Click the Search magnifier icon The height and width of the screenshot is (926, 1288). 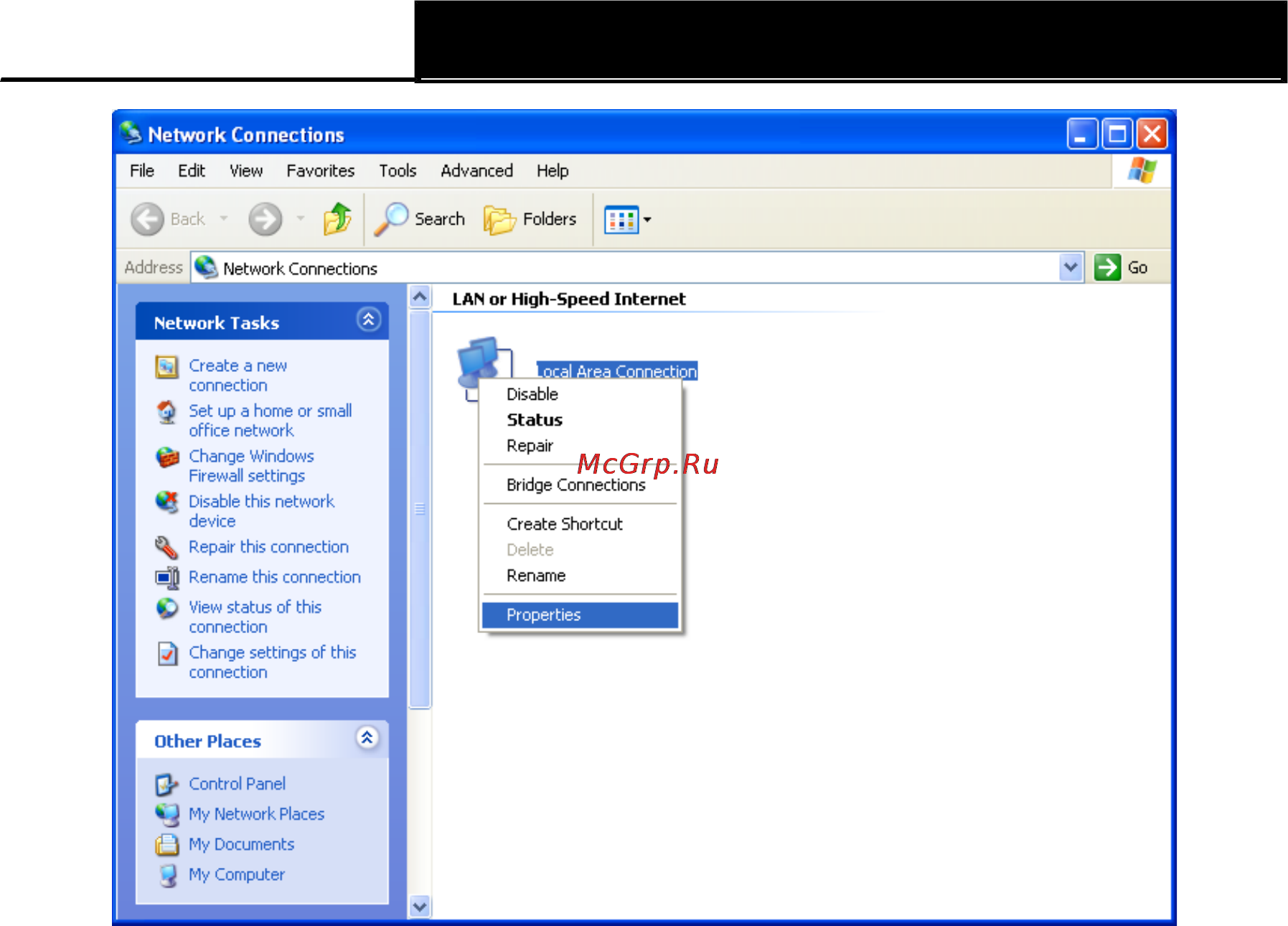pos(391,219)
